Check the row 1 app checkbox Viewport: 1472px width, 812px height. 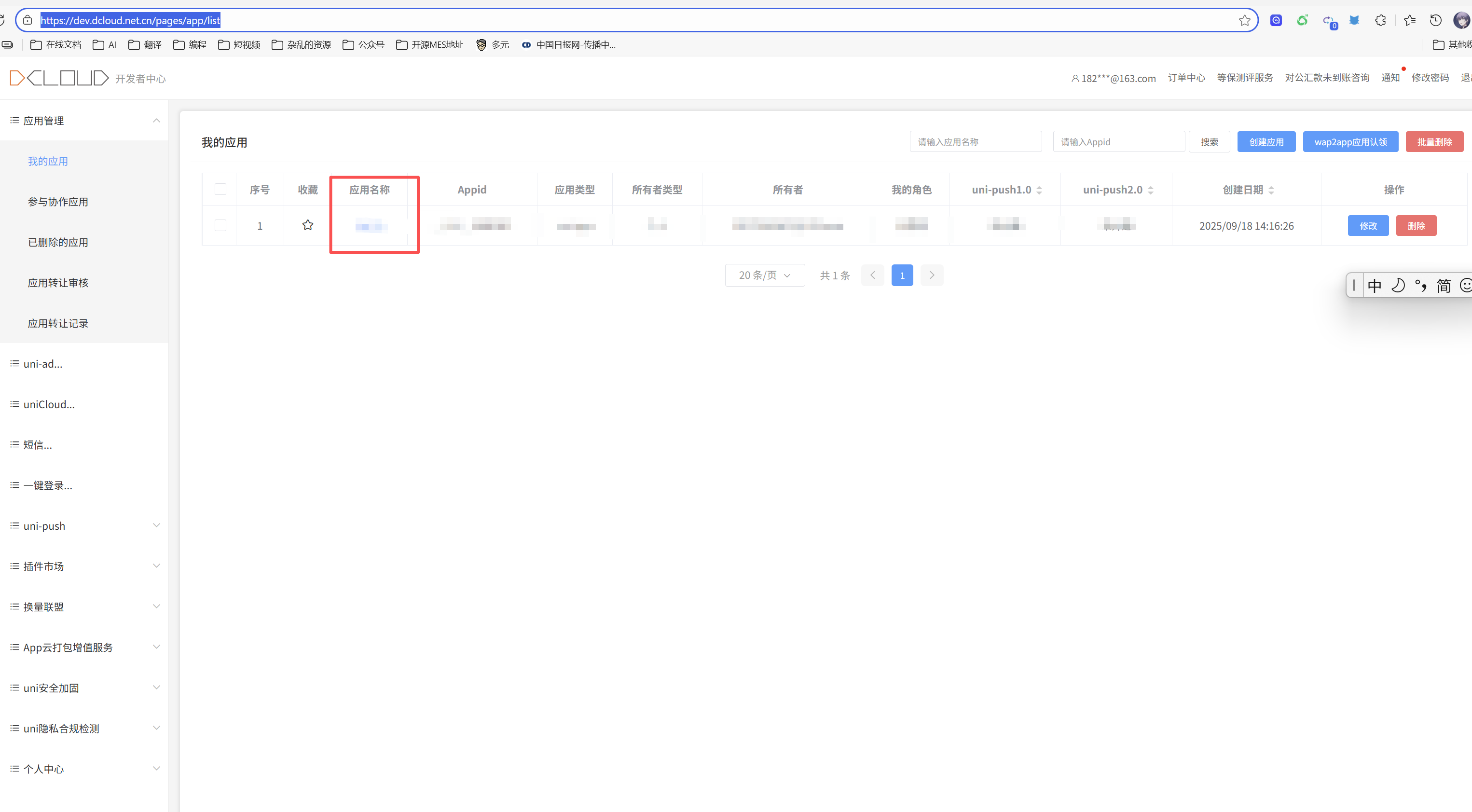pos(220,225)
